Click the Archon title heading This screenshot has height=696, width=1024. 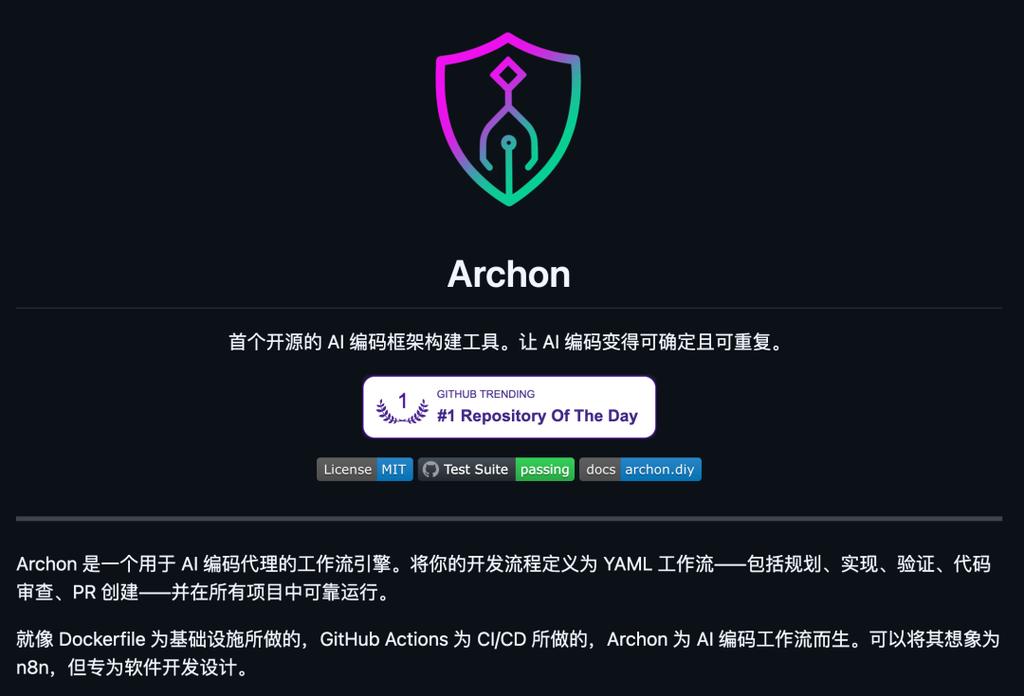pos(509,274)
